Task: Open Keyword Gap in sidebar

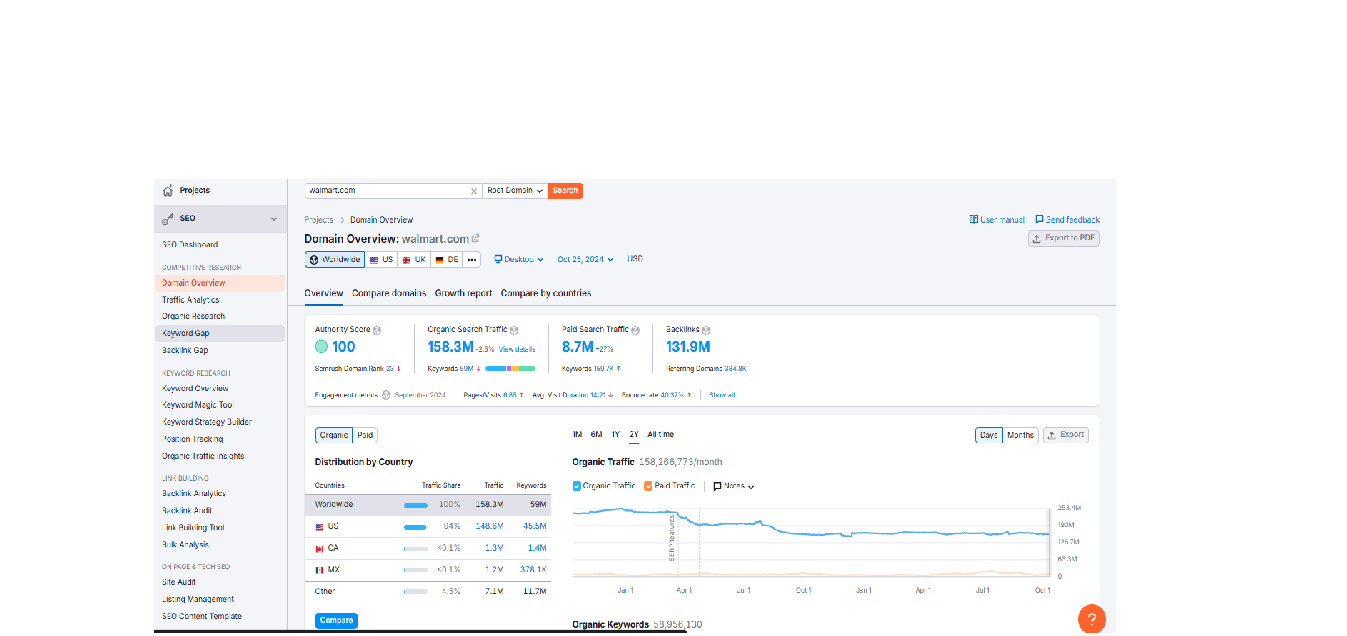Action: 220,333
